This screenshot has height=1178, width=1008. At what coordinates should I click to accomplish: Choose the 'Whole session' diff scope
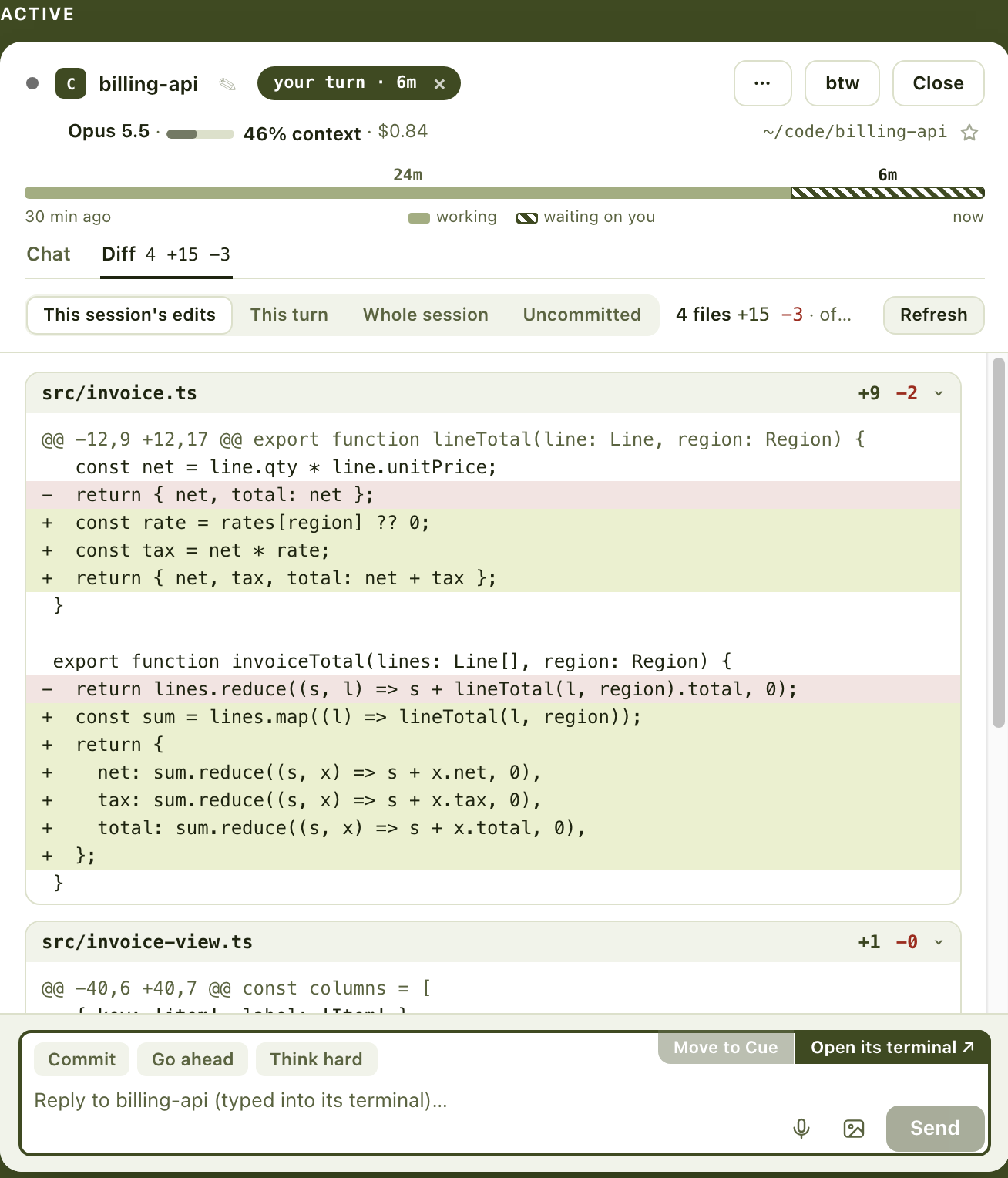425,315
